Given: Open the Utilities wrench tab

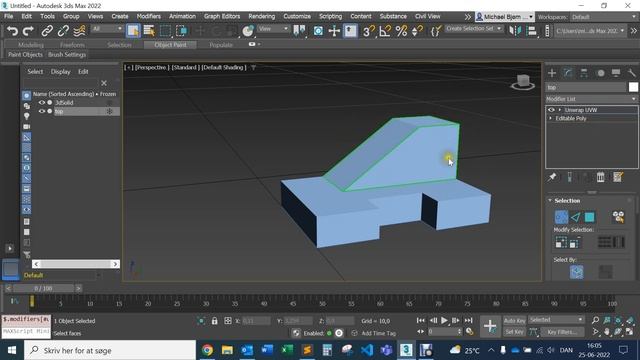Looking at the screenshot, I should point(632,73).
